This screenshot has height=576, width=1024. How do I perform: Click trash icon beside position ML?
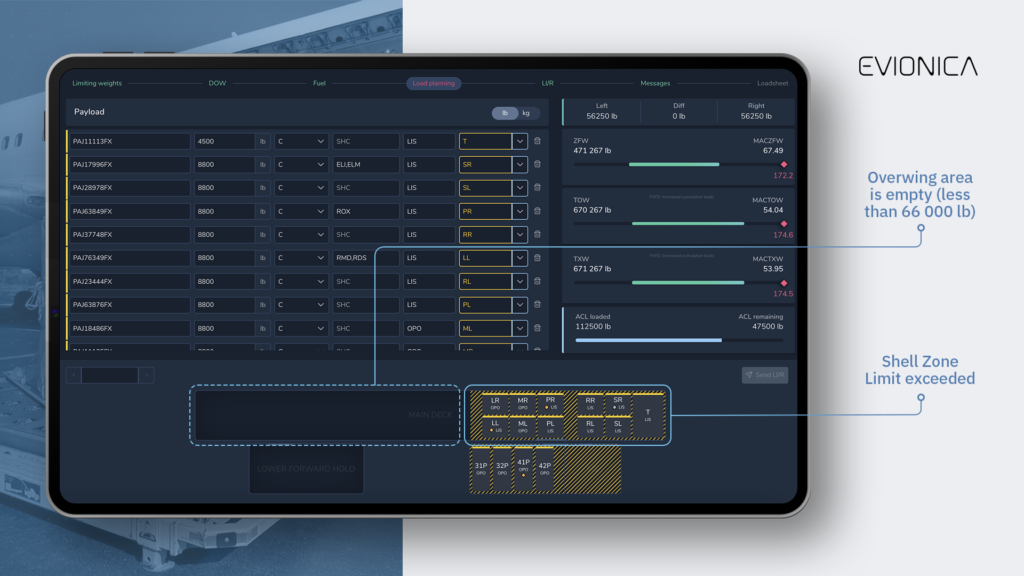pyautogui.click(x=537, y=328)
